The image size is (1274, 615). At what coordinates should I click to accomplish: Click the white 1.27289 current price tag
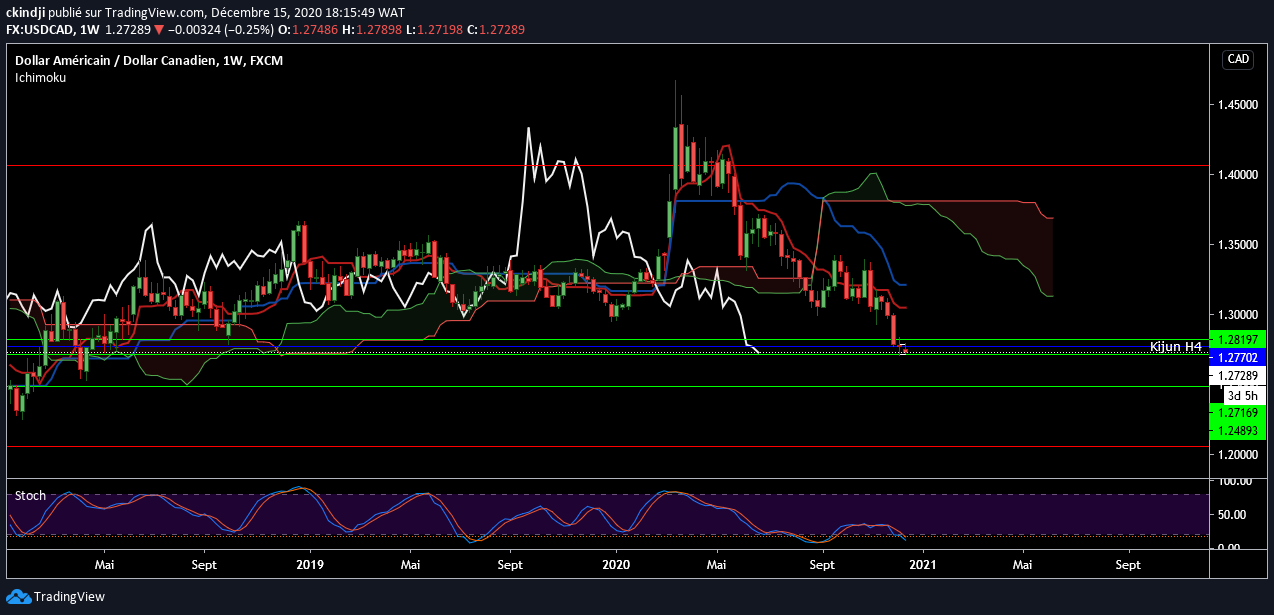(1238, 376)
